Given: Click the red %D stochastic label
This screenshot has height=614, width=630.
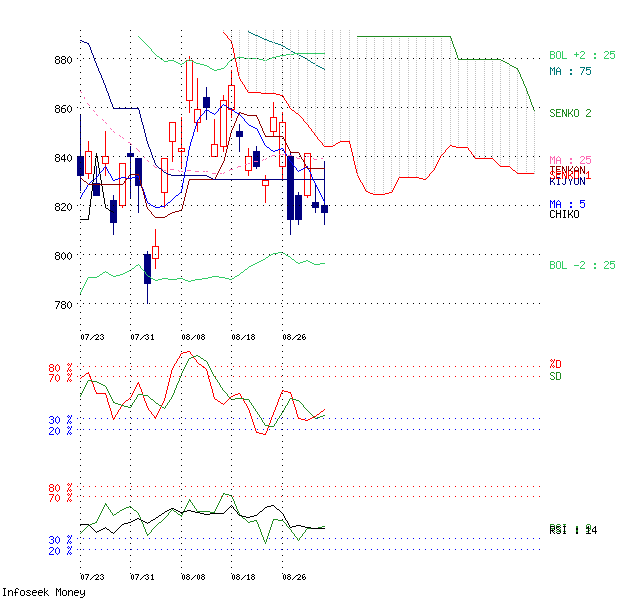Looking at the screenshot, I should point(555,364).
